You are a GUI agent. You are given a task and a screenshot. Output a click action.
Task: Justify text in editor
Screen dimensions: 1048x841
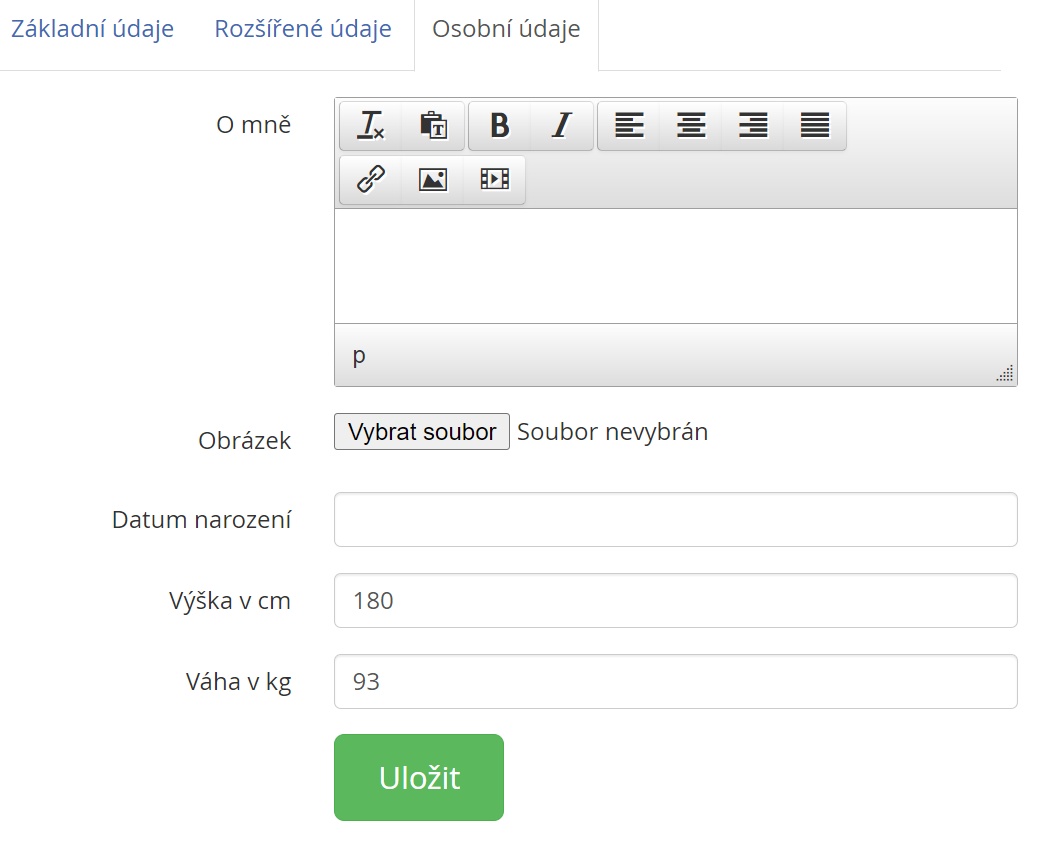tap(815, 126)
